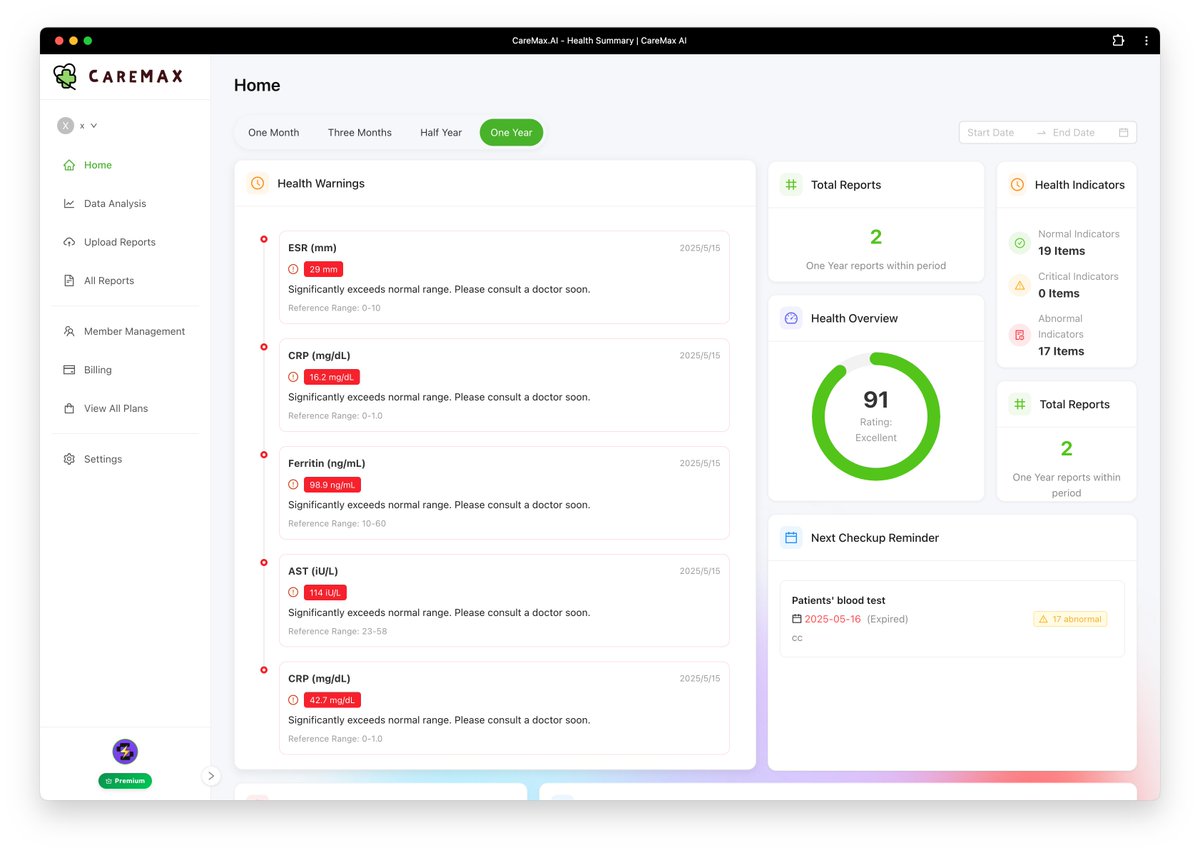The image size is (1200, 853).
Task: Click the red Abnormal Indicators icon
Action: (1019, 335)
